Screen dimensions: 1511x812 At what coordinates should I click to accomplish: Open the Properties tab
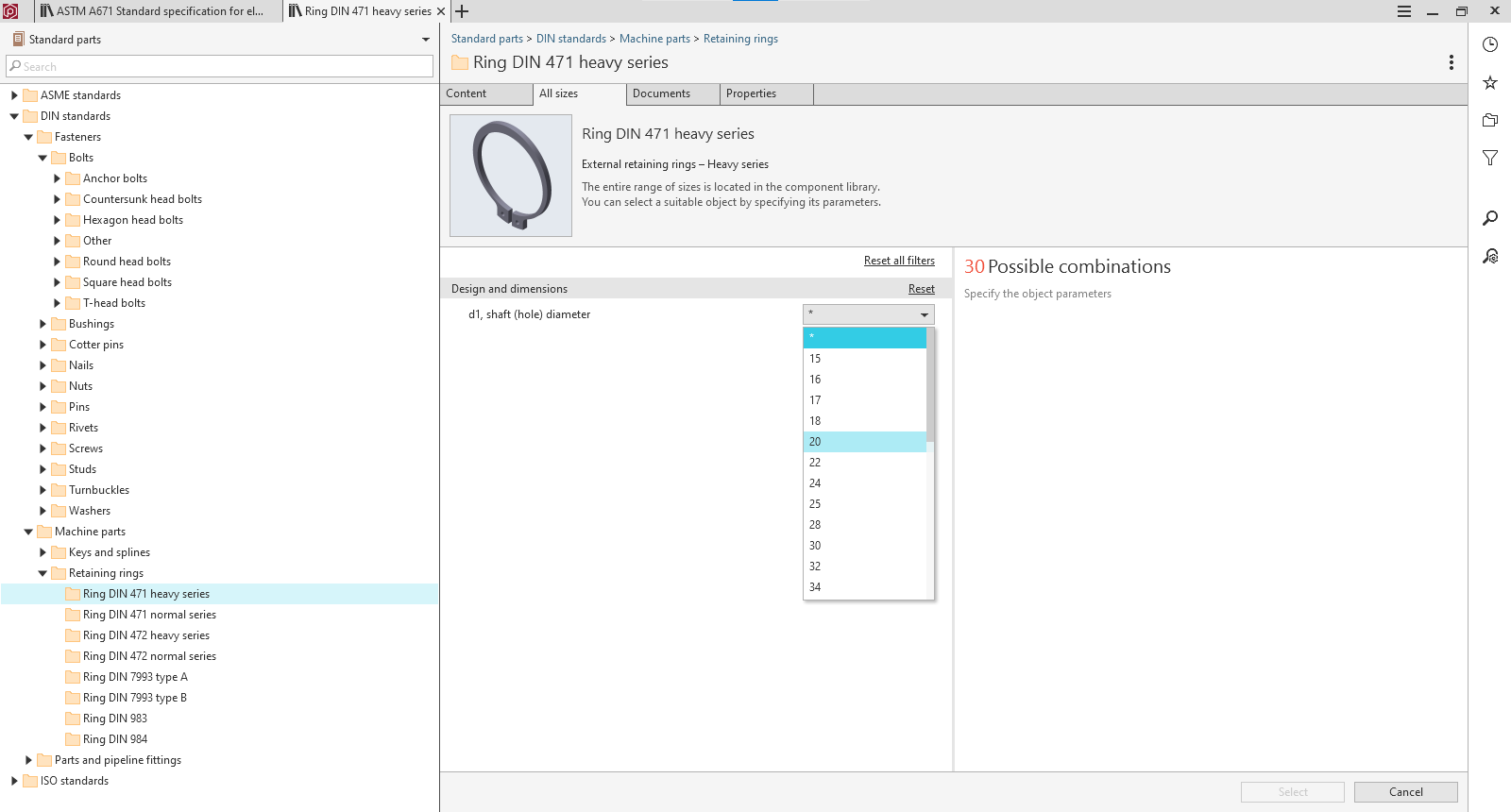click(766, 93)
